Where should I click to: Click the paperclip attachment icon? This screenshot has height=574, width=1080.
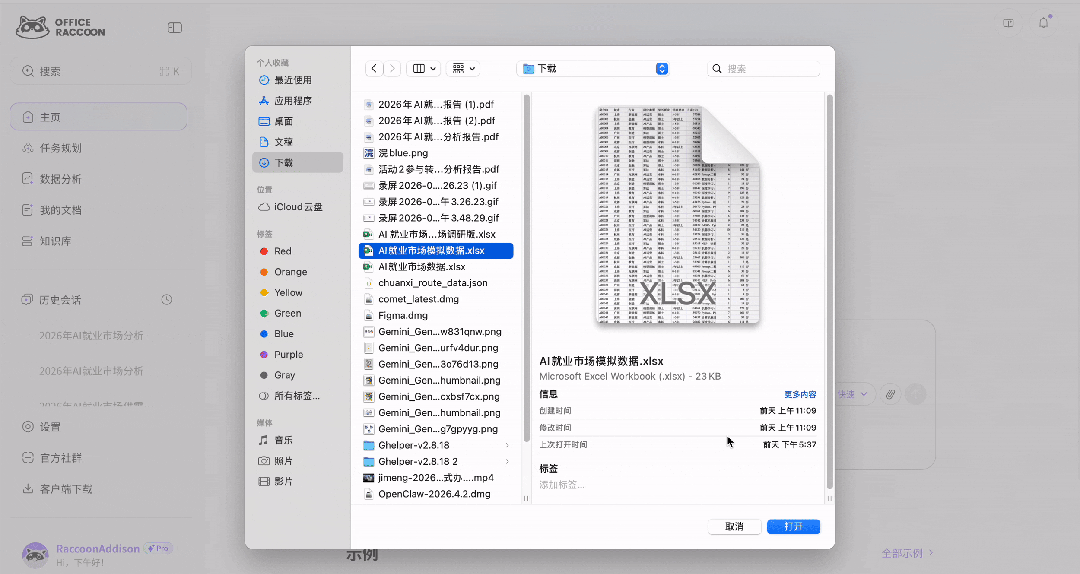point(891,394)
